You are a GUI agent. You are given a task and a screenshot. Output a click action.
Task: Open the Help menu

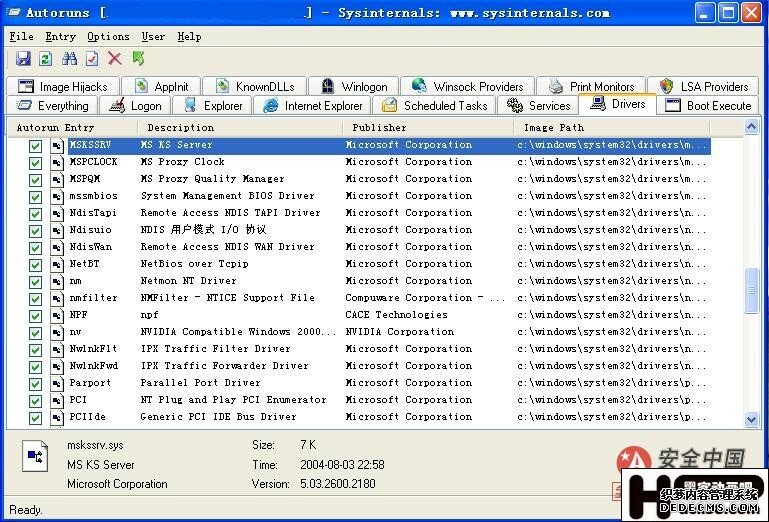189,36
